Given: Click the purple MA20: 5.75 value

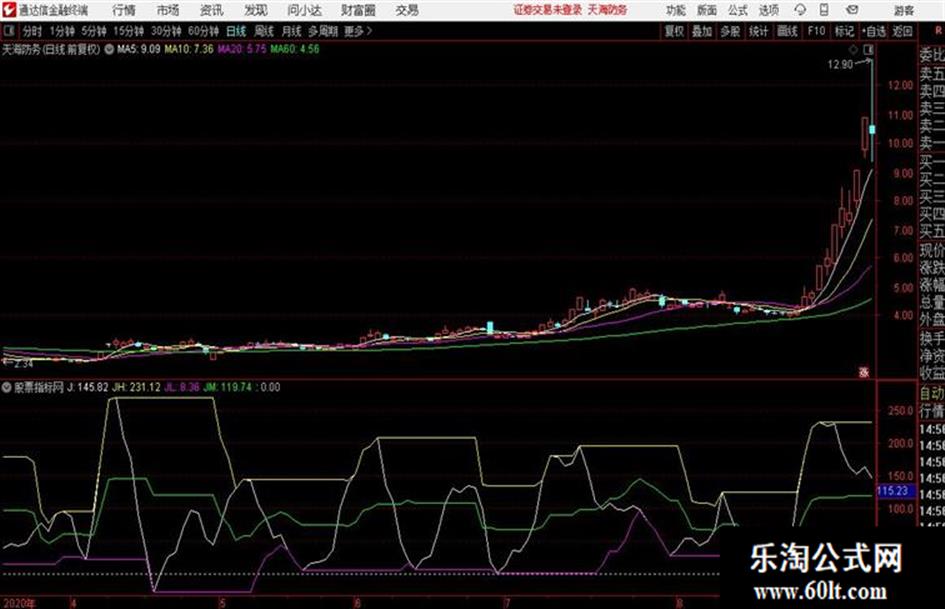Looking at the screenshot, I should tap(242, 49).
